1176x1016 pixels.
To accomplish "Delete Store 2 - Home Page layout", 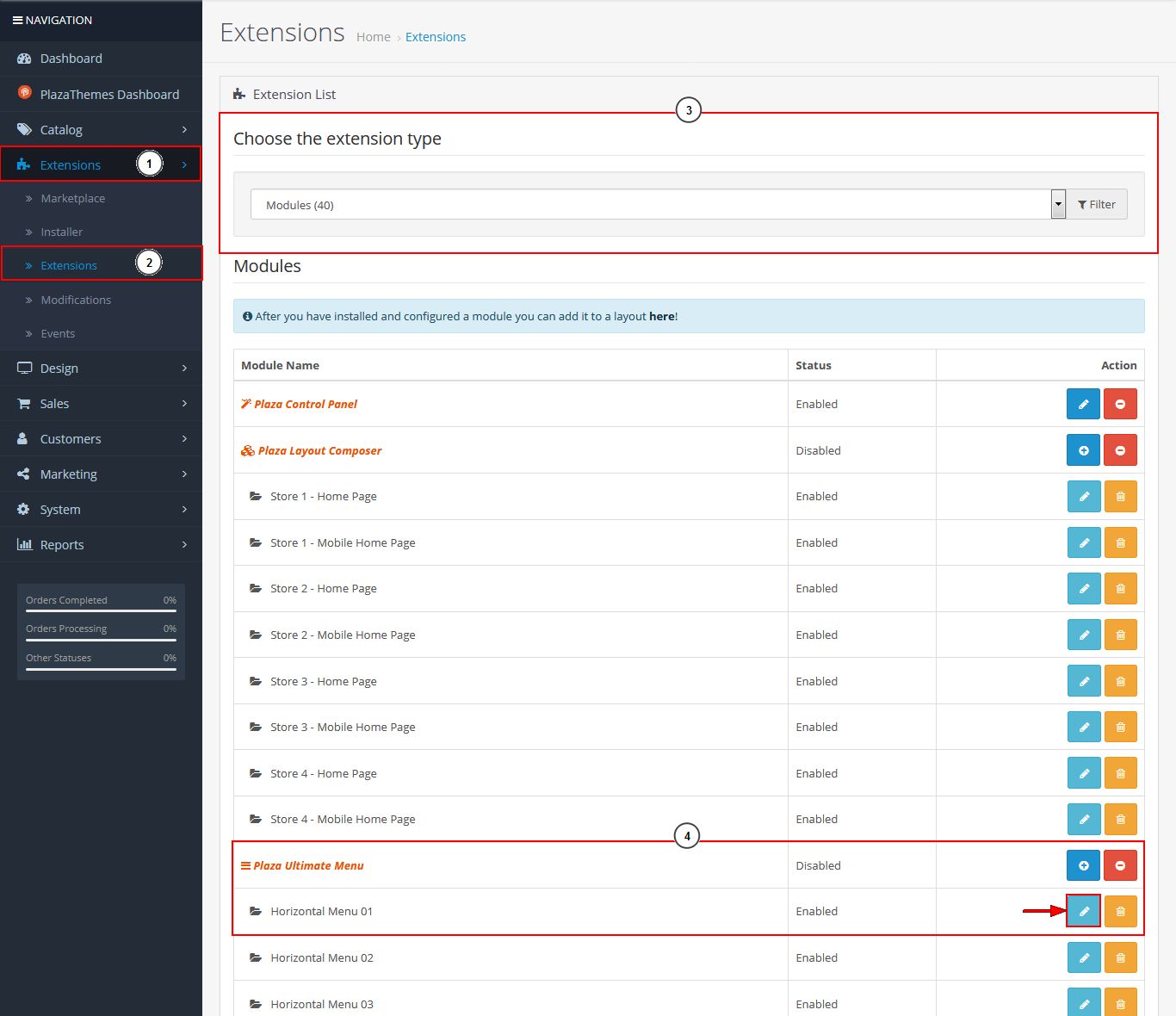I will coord(1120,589).
